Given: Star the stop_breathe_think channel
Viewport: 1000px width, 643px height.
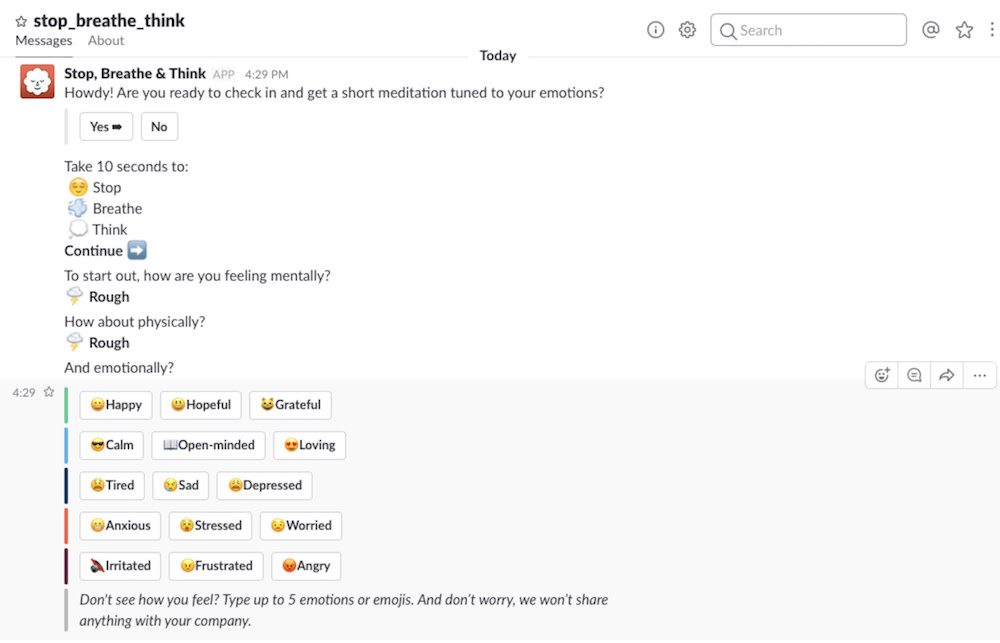Looking at the screenshot, I should [x=21, y=21].
